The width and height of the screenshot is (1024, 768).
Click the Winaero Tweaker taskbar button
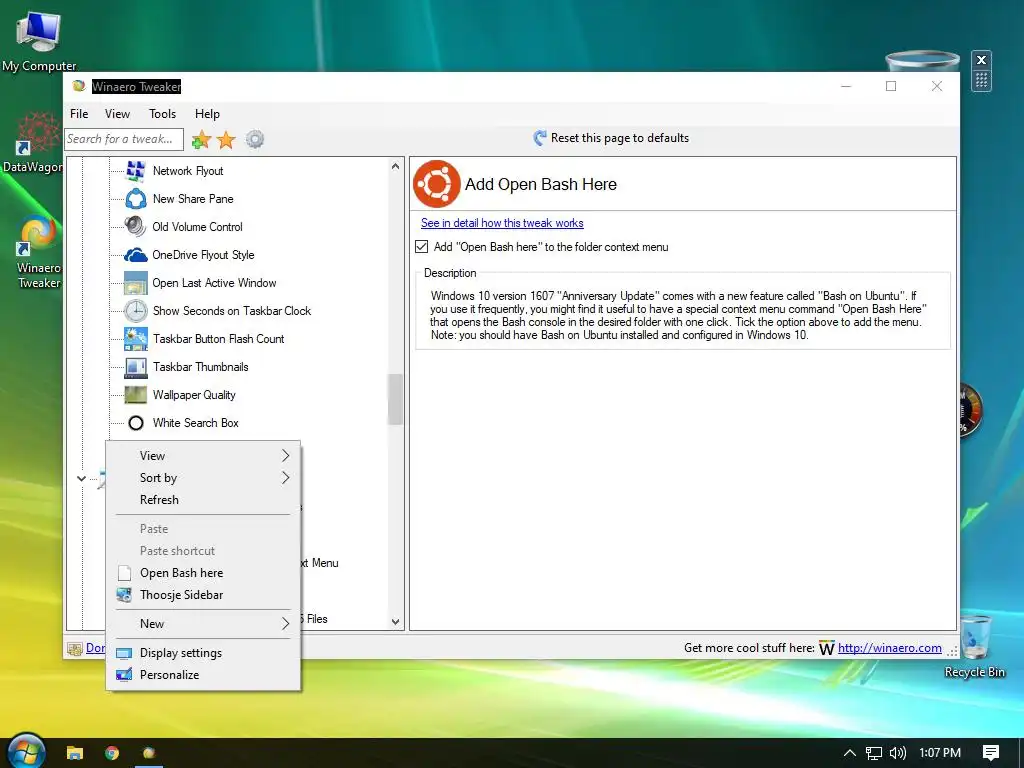150,753
